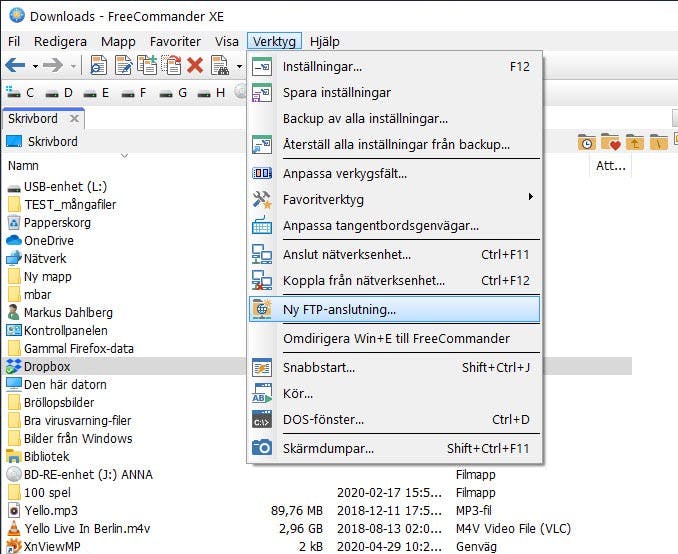Image resolution: width=678 pixels, height=554 pixels.
Task: Select drive F
Action: [x=134, y=93]
